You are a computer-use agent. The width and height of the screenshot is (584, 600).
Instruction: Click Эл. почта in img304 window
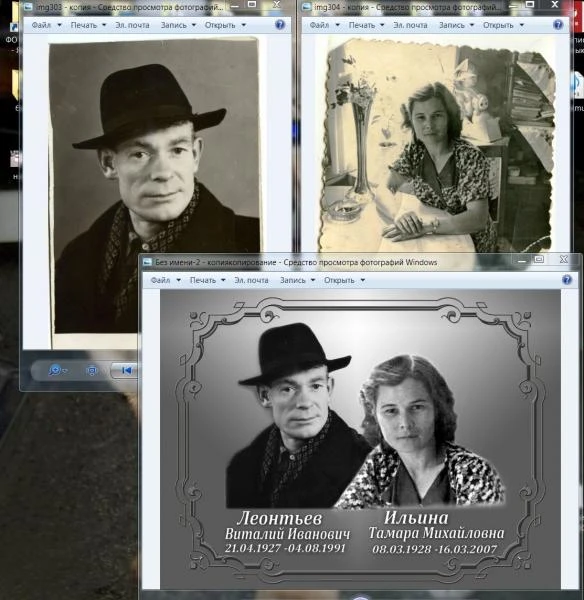410,25
